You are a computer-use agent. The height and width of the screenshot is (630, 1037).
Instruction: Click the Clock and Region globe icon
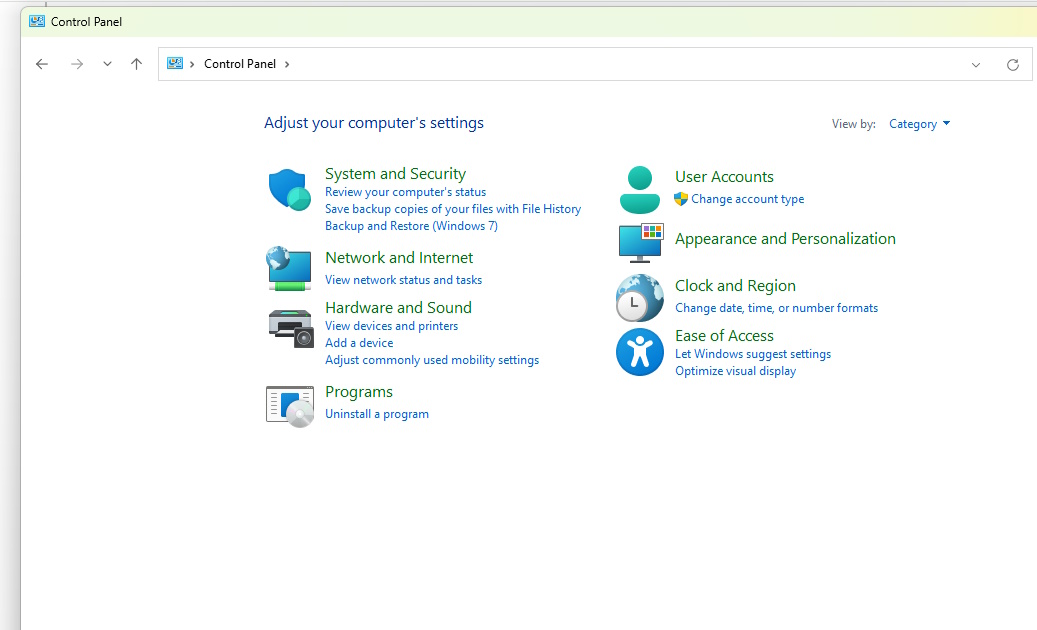click(640, 297)
